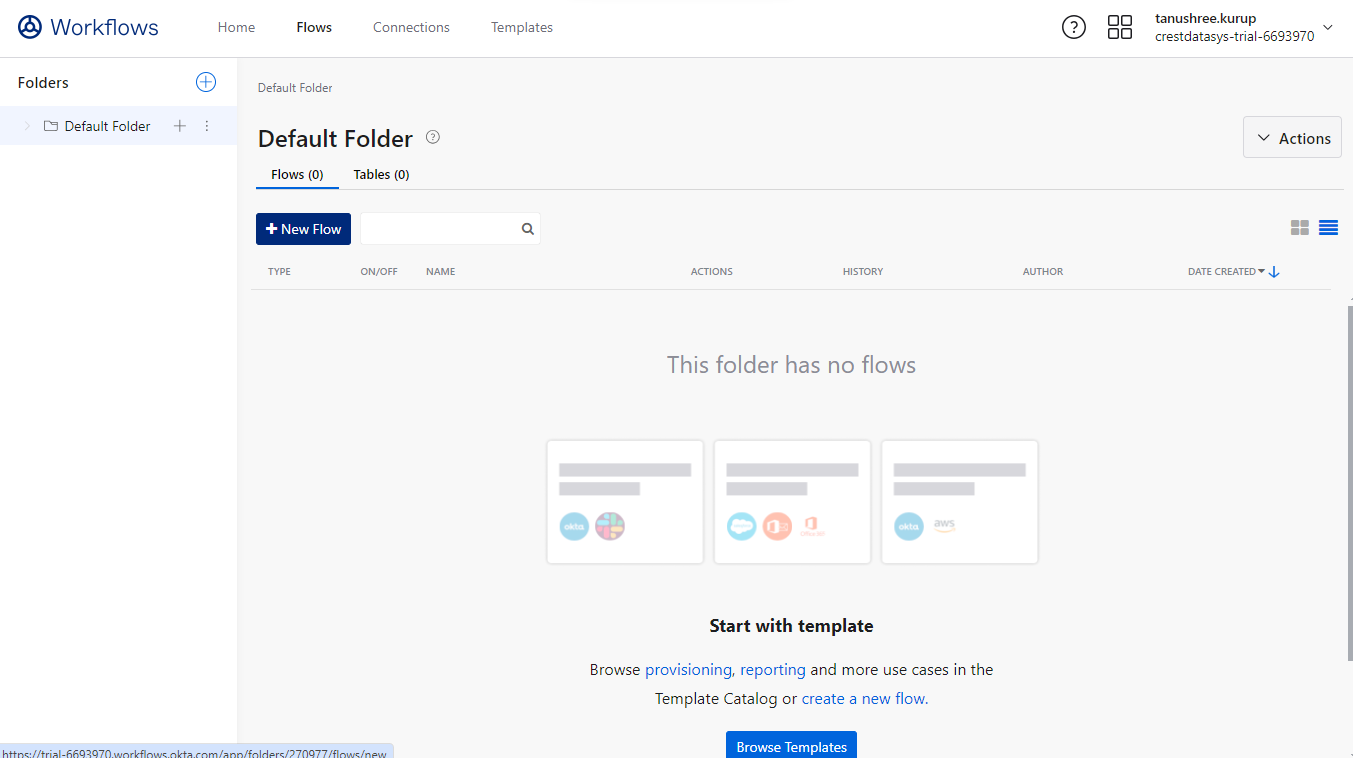Click the Okta Workflows logo icon
The width and height of the screenshot is (1353, 758).
pyautogui.click(x=30, y=27)
